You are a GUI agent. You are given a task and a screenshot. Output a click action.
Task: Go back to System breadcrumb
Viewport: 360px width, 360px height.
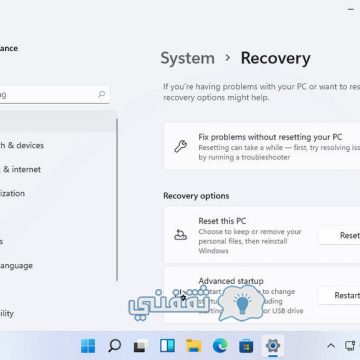point(188,58)
